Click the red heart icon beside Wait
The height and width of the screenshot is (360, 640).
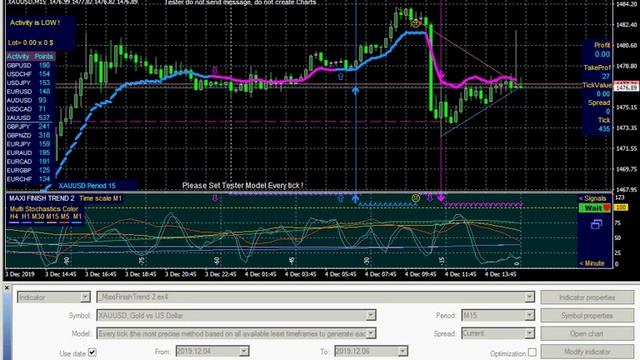607,208
